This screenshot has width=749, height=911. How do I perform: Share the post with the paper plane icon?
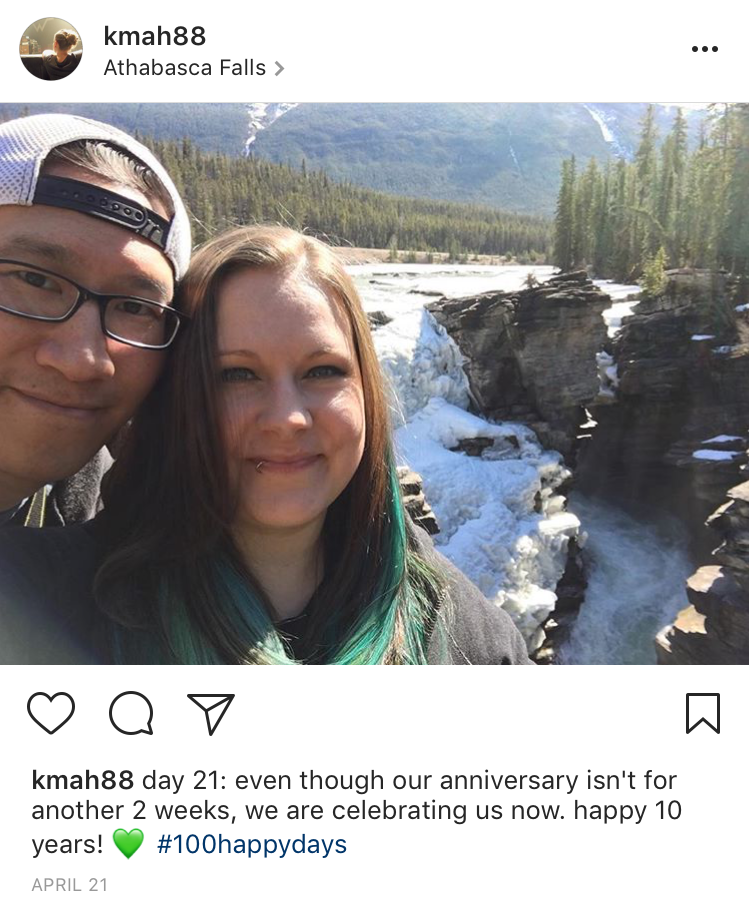(211, 713)
